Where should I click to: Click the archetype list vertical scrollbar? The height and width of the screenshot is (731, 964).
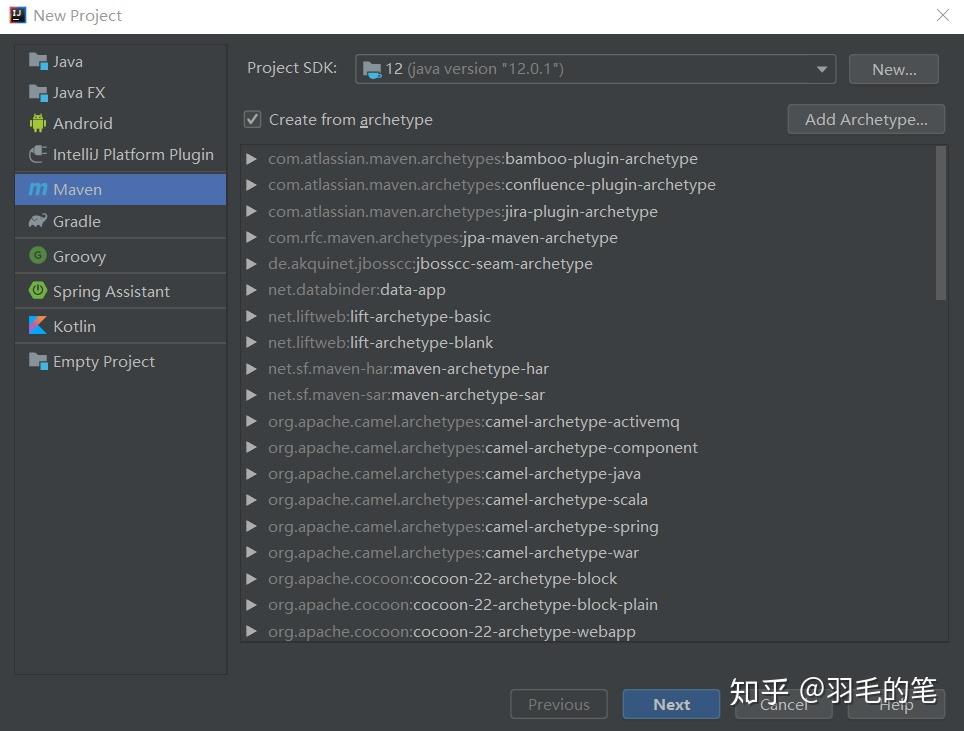[x=940, y=222]
